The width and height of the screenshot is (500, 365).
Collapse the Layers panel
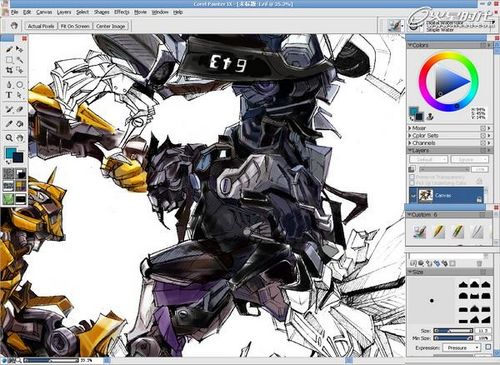410,150
